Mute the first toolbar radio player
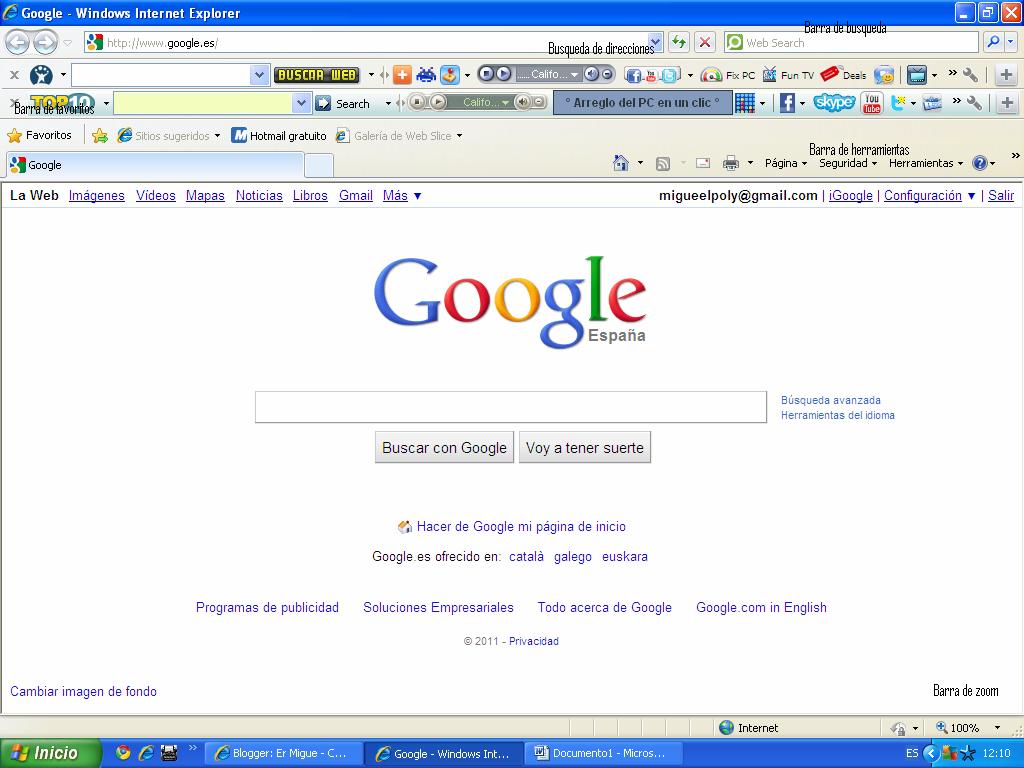 point(591,74)
